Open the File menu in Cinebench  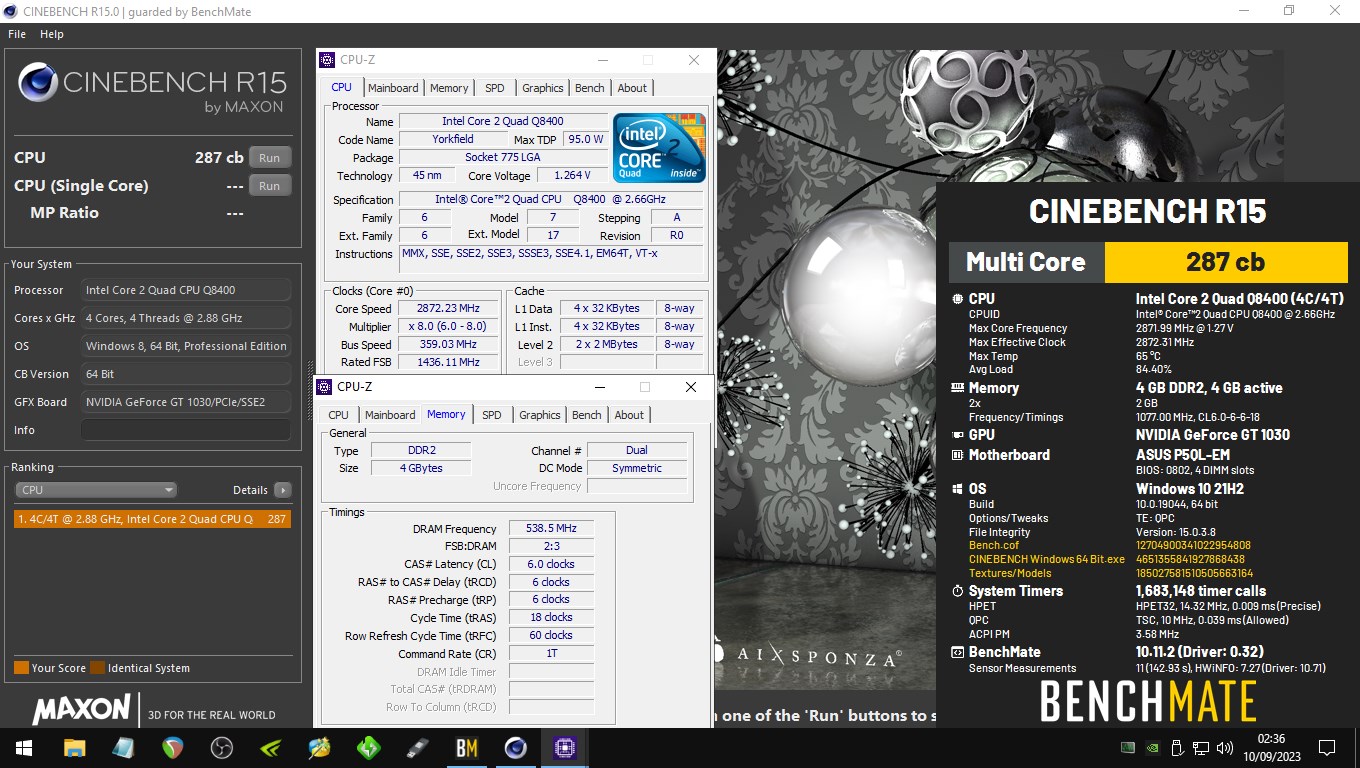17,34
